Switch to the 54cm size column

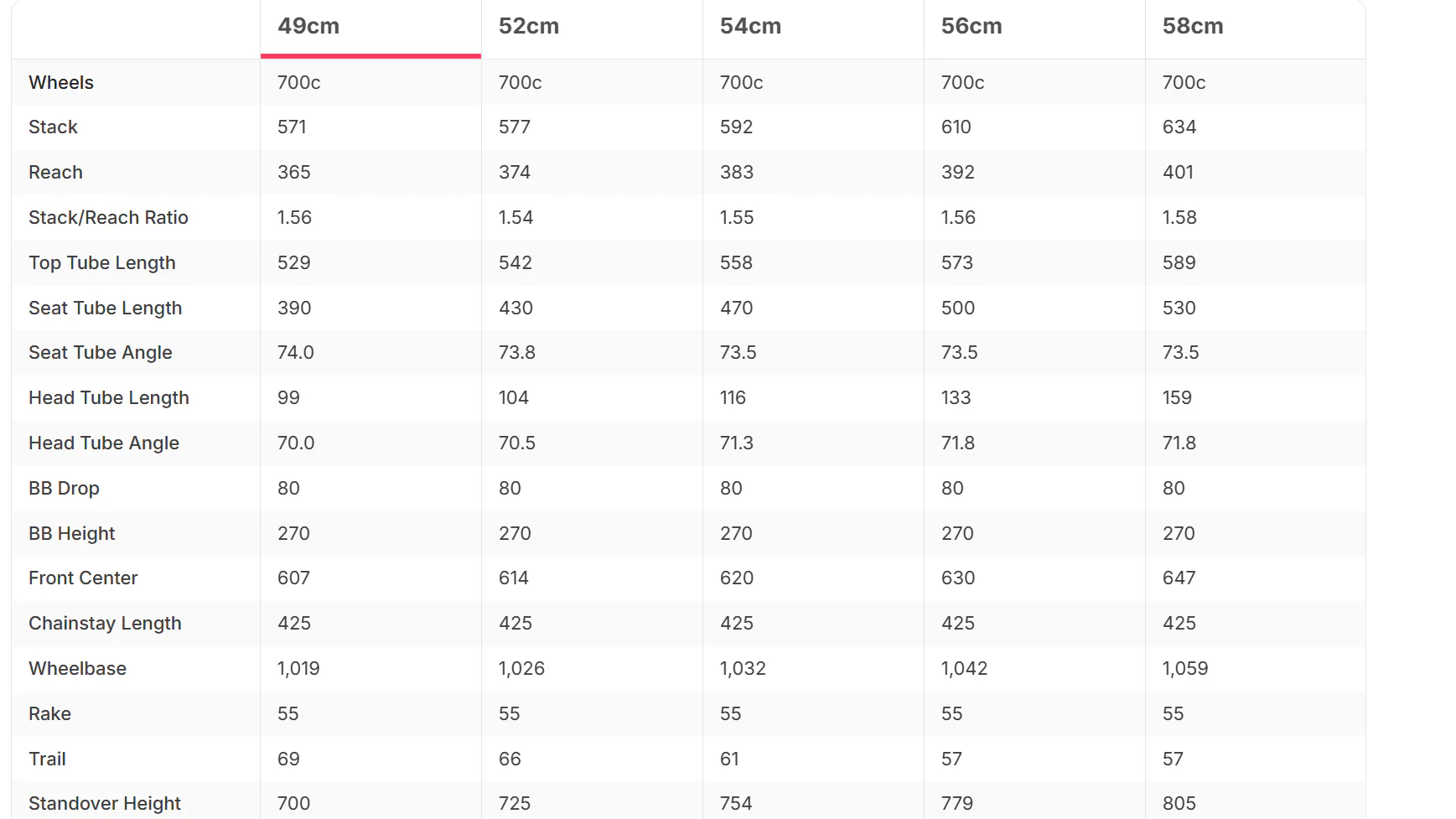point(750,26)
